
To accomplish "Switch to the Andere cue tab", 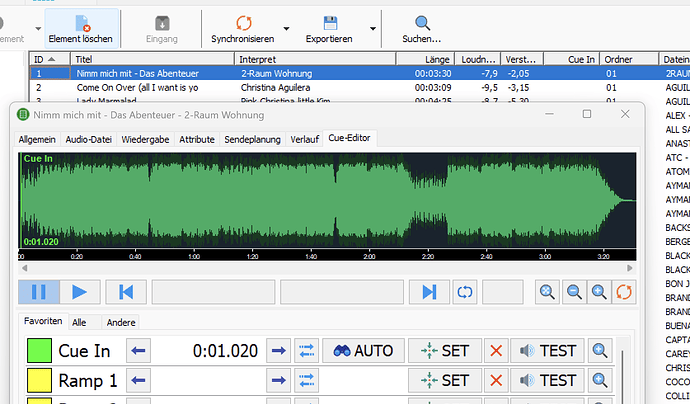I will [121, 323].
